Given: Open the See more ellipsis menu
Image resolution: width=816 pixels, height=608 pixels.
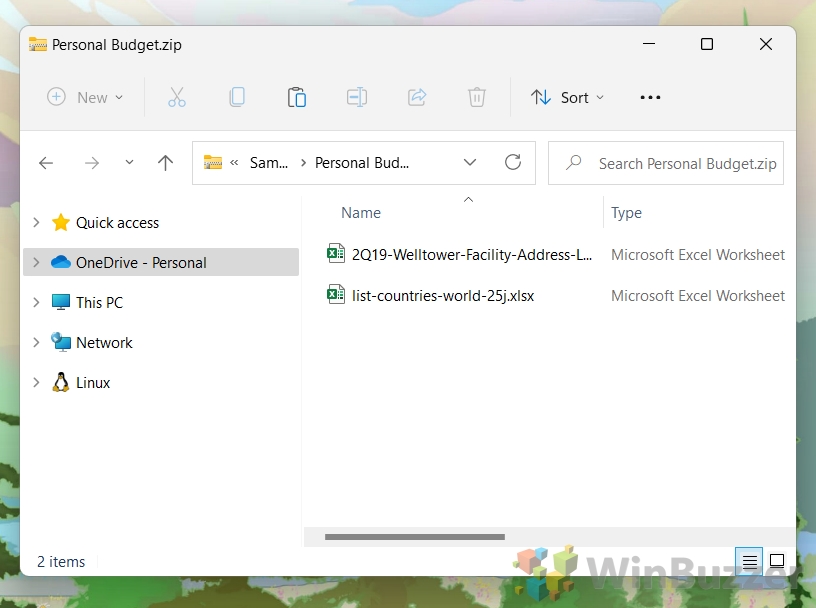Looking at the screenshot, I should click(x=650, y=97).
